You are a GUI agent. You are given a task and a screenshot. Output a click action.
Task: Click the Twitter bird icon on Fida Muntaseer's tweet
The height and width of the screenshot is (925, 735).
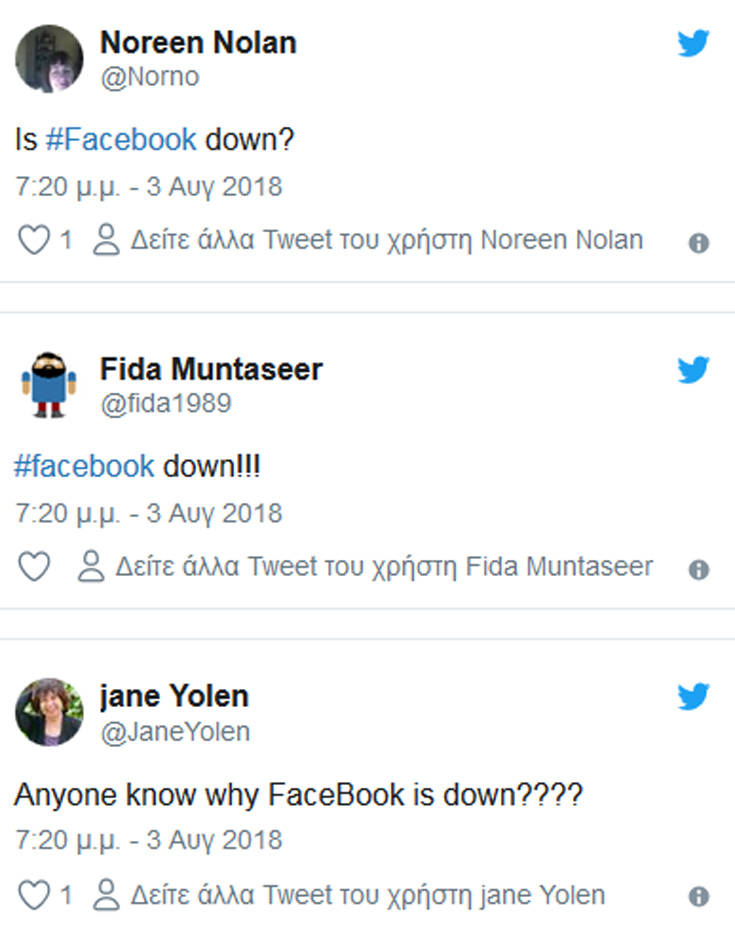pos(693,370)
